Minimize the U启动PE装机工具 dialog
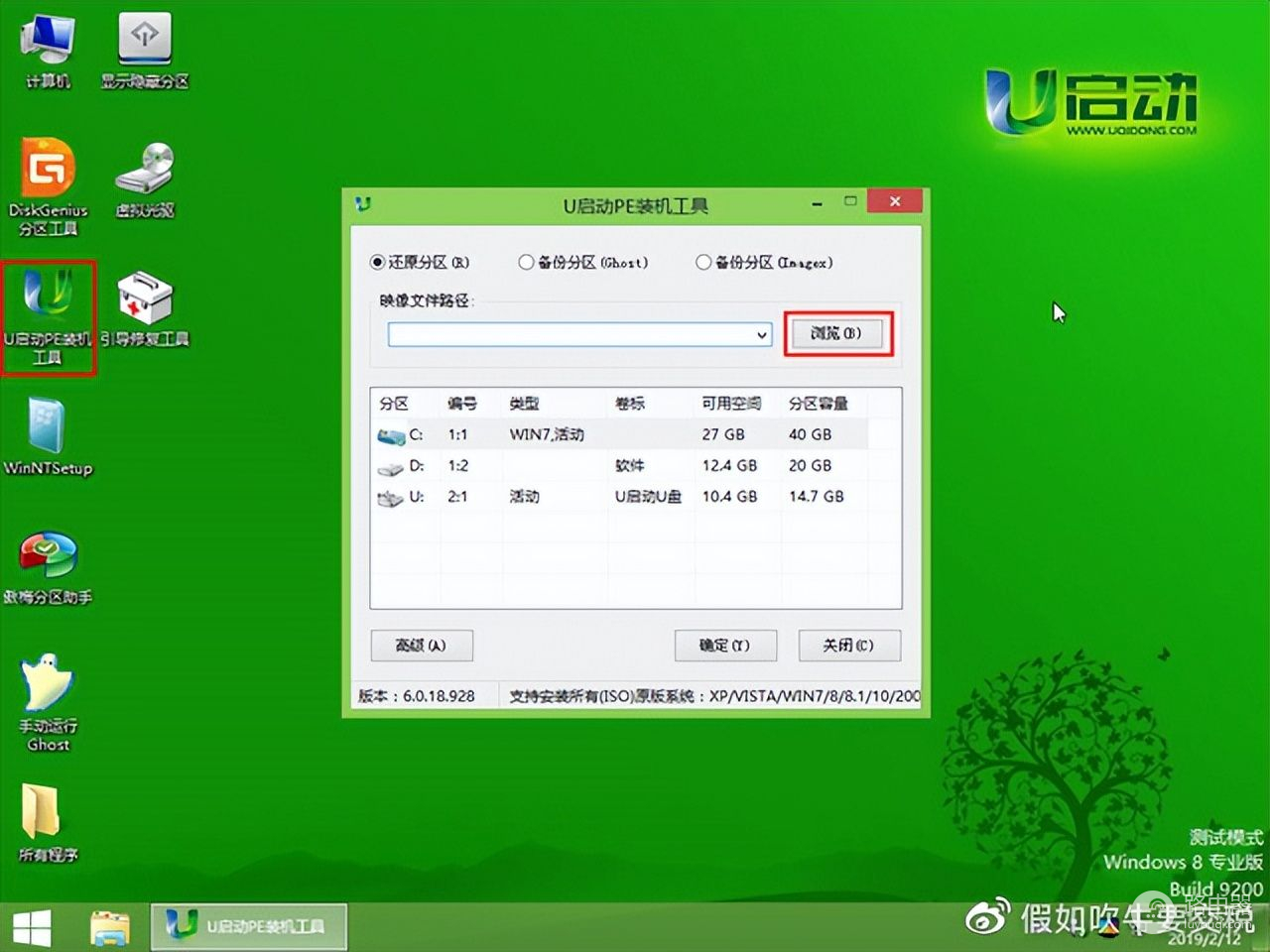The height and width of the screenshot is (952, 1270). click(817, 203)
